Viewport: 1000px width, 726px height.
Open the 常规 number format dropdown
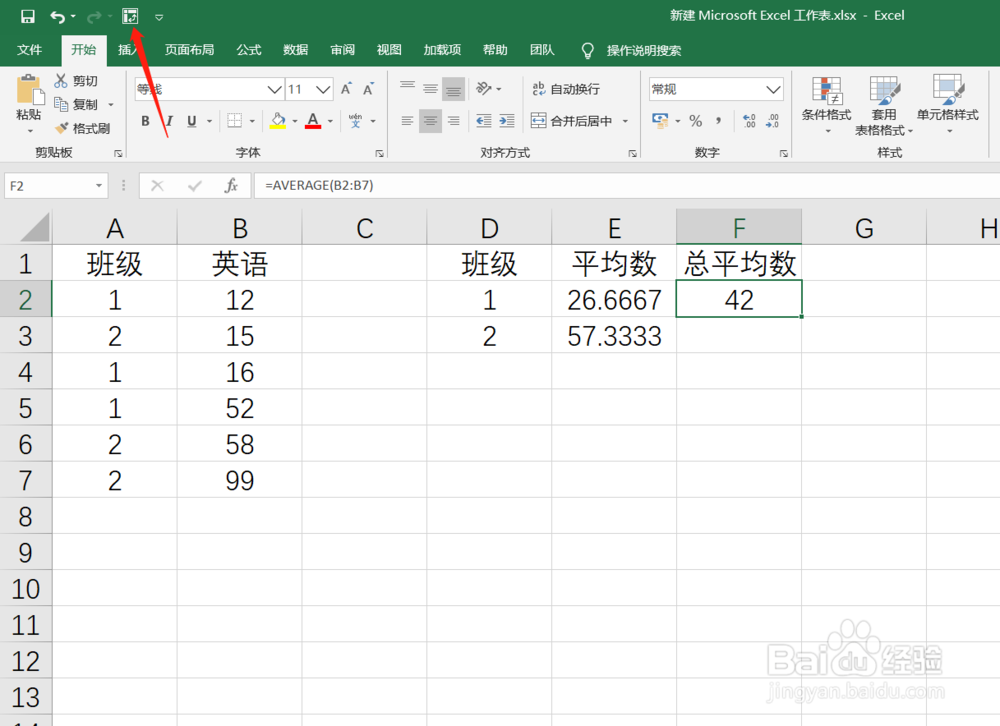715,89
